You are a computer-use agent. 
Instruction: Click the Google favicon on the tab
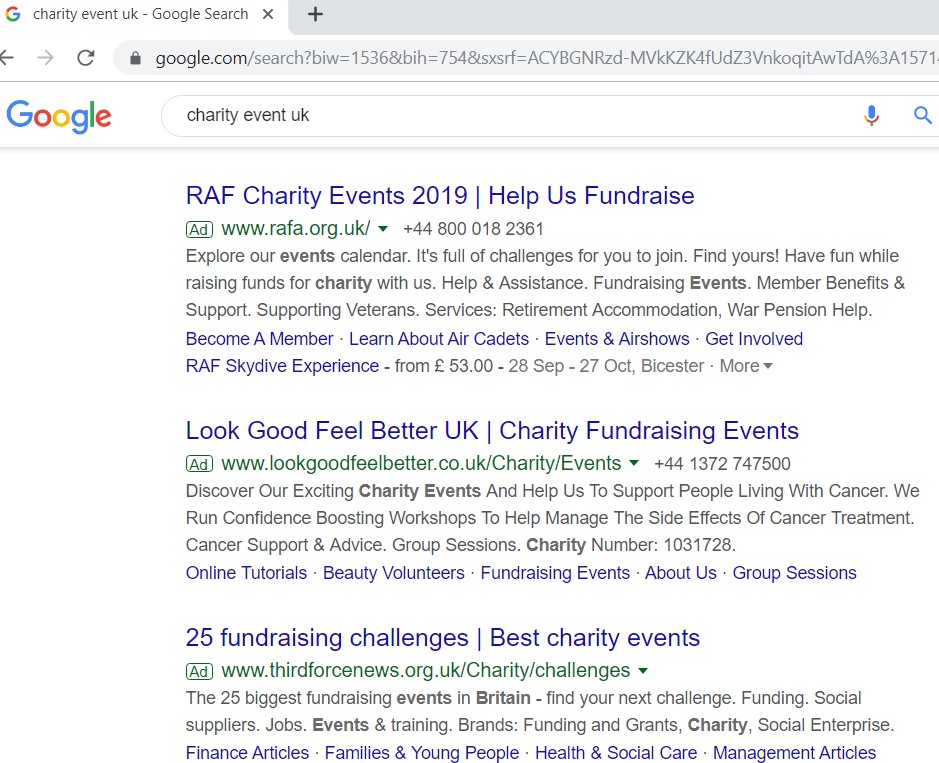click(13, 14)
